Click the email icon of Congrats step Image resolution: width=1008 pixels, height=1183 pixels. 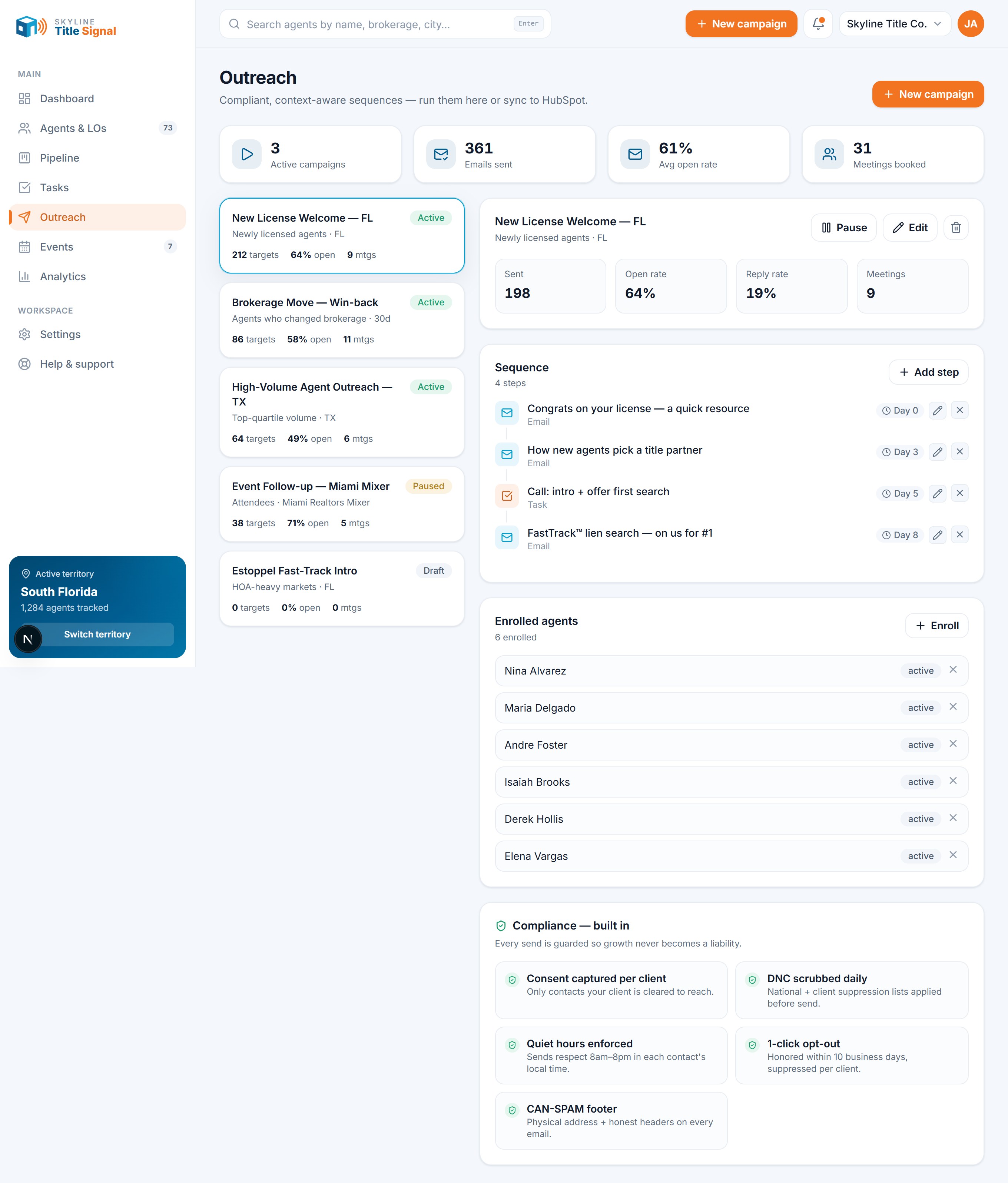click(x=506, y=413)
